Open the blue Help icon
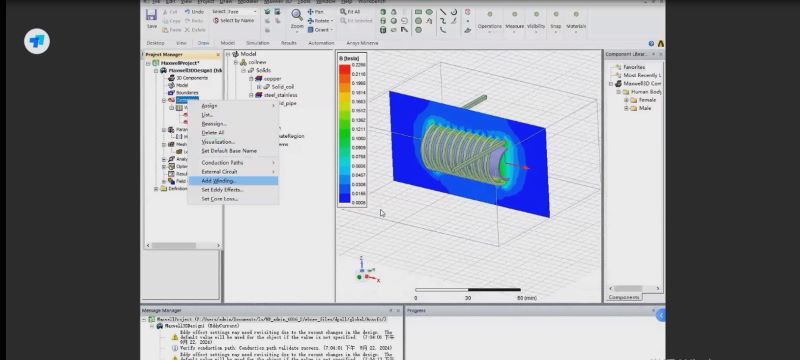Screen dimensions: 800x360 (651, 44)
